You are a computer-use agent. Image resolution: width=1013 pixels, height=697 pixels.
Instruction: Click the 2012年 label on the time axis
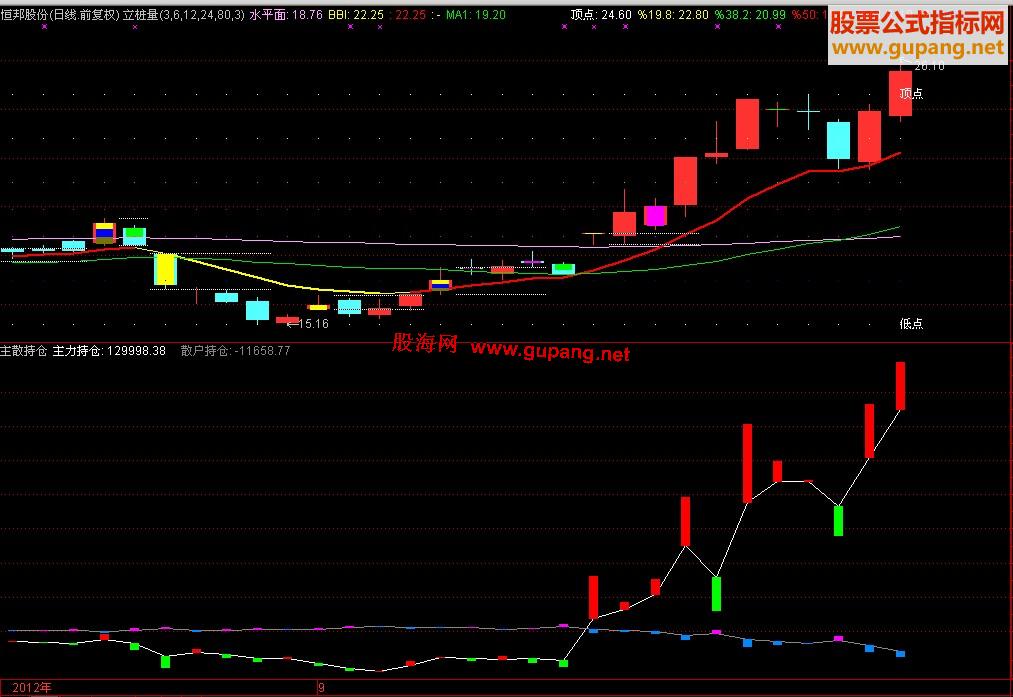tap(32, 688)
